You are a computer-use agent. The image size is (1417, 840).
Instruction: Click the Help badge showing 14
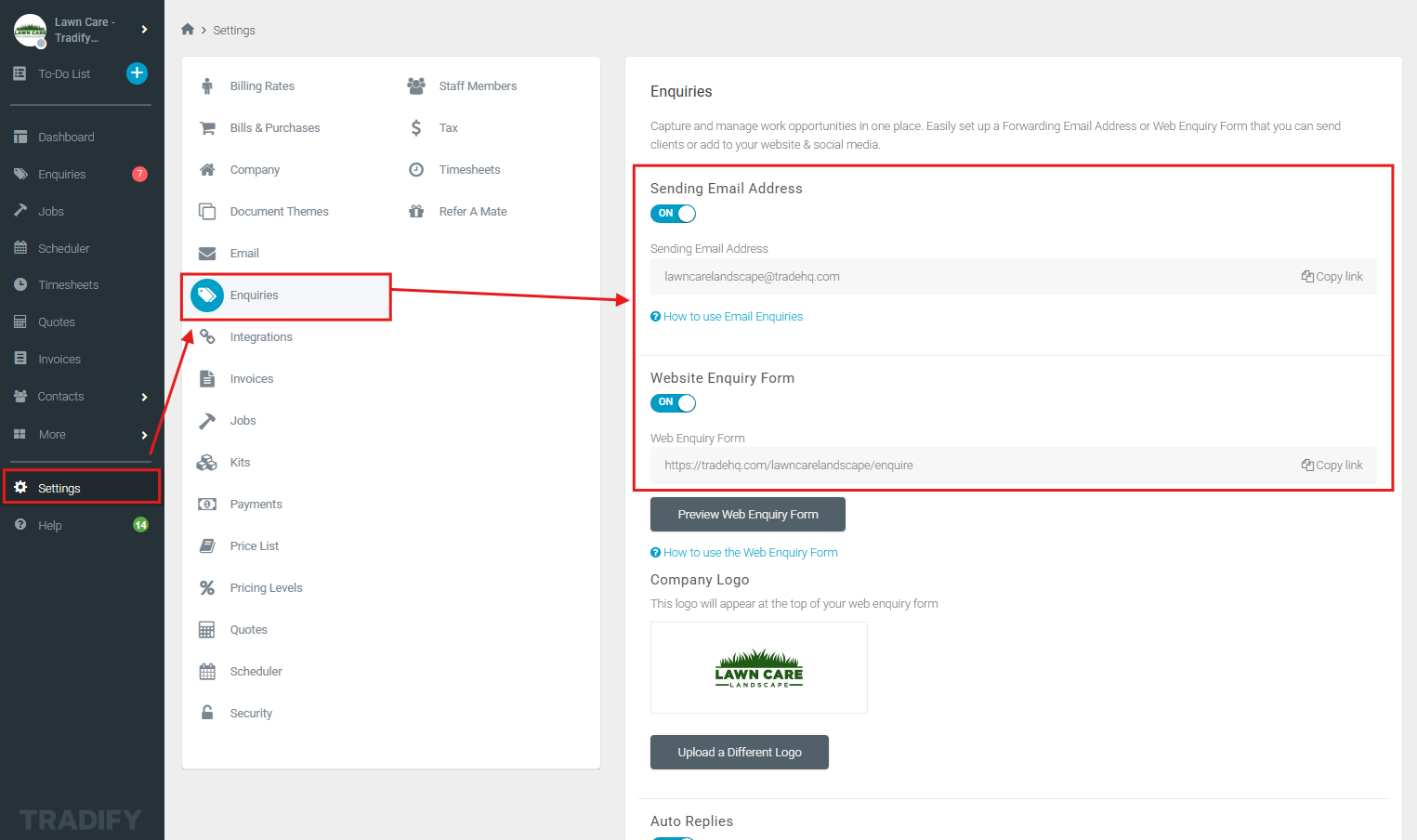[x=140, y=525]
